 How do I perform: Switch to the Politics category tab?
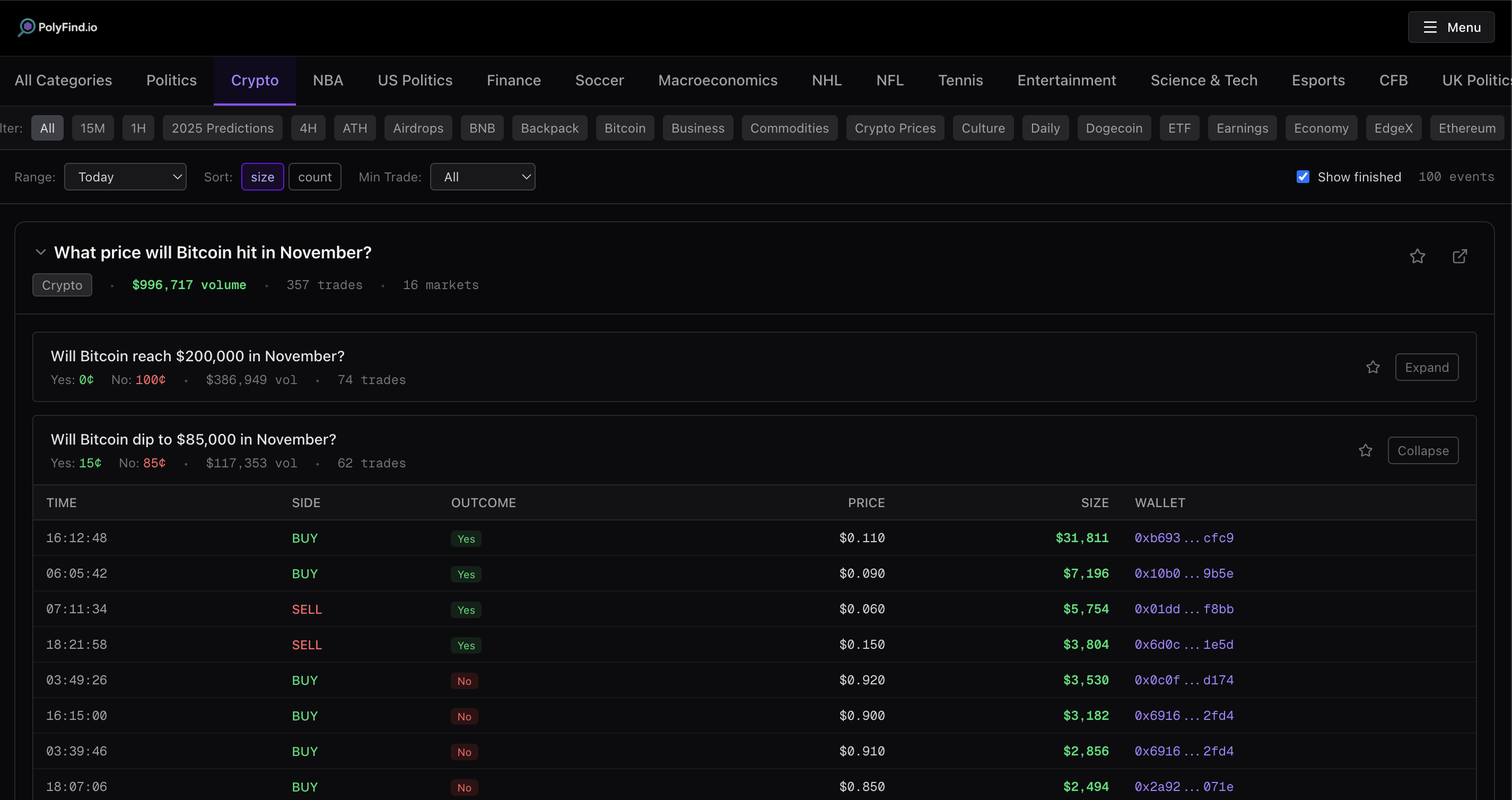pos(171,81)
